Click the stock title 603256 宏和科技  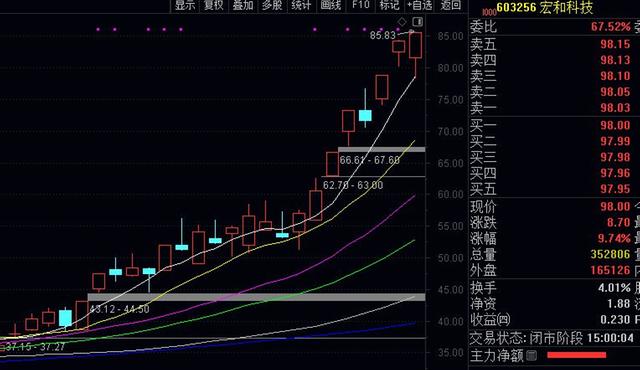pos(544,8)
